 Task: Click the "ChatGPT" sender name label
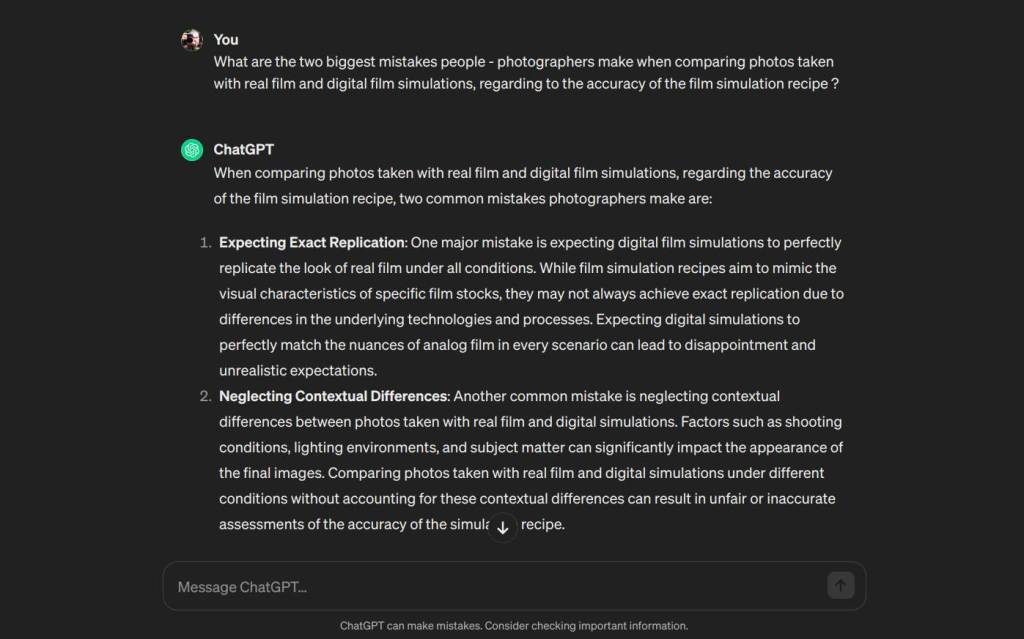click(244, 150)
